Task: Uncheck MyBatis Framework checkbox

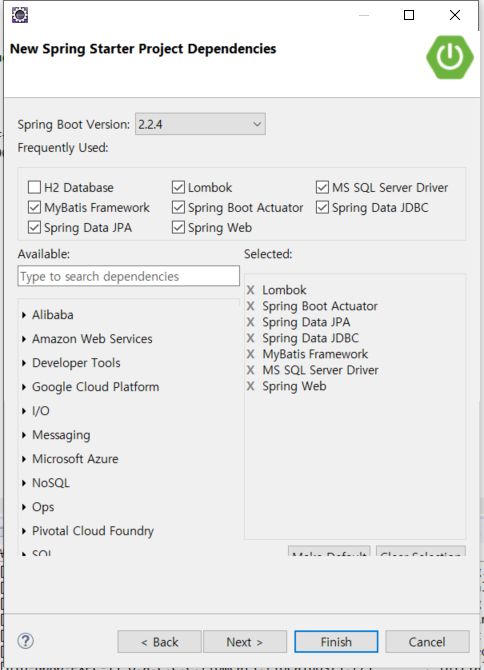Action: [34, 207]
